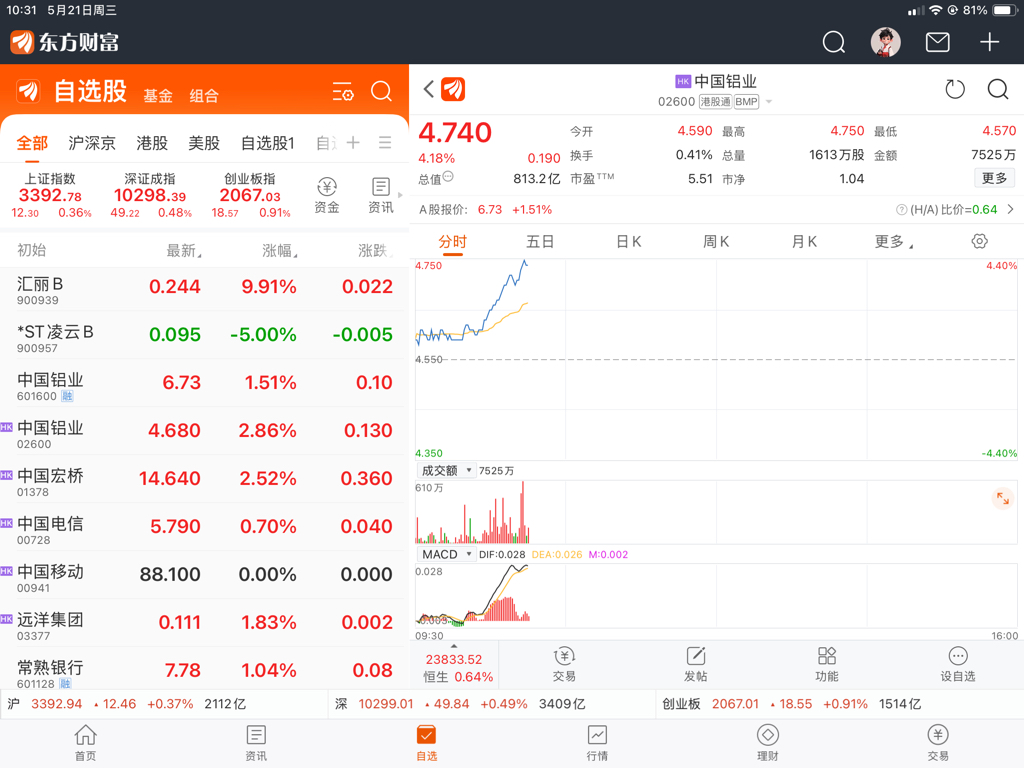The width and height of the screenshot is (1024, 768).
Task: Go to 理财 wealth tab
Action: [767, 743]
